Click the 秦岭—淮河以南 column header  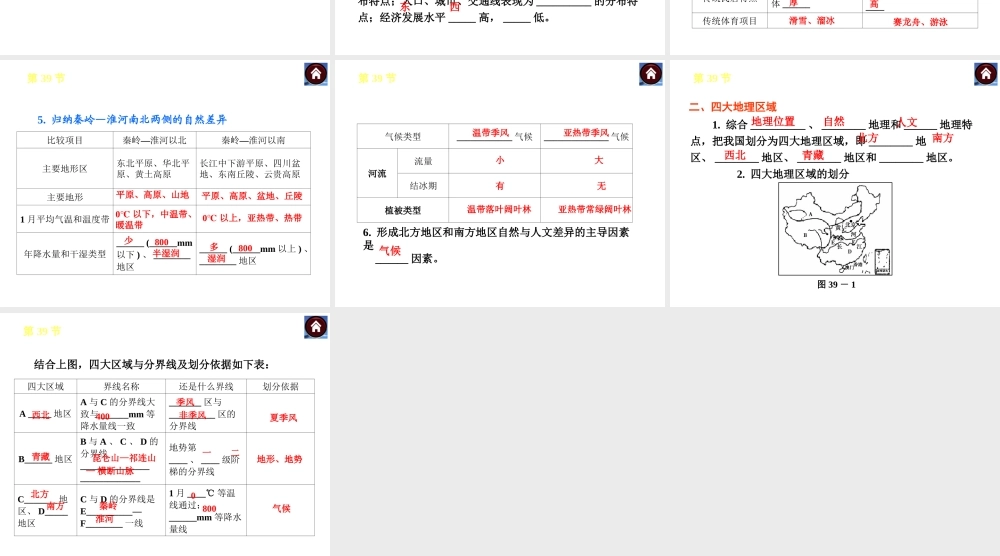click(253, 140)
